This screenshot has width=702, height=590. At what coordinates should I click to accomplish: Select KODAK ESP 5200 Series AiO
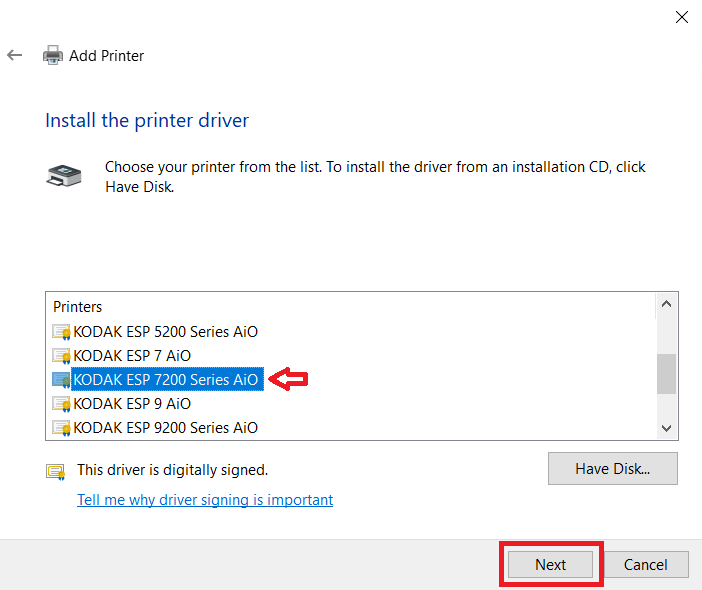click(x=166, y=332)
